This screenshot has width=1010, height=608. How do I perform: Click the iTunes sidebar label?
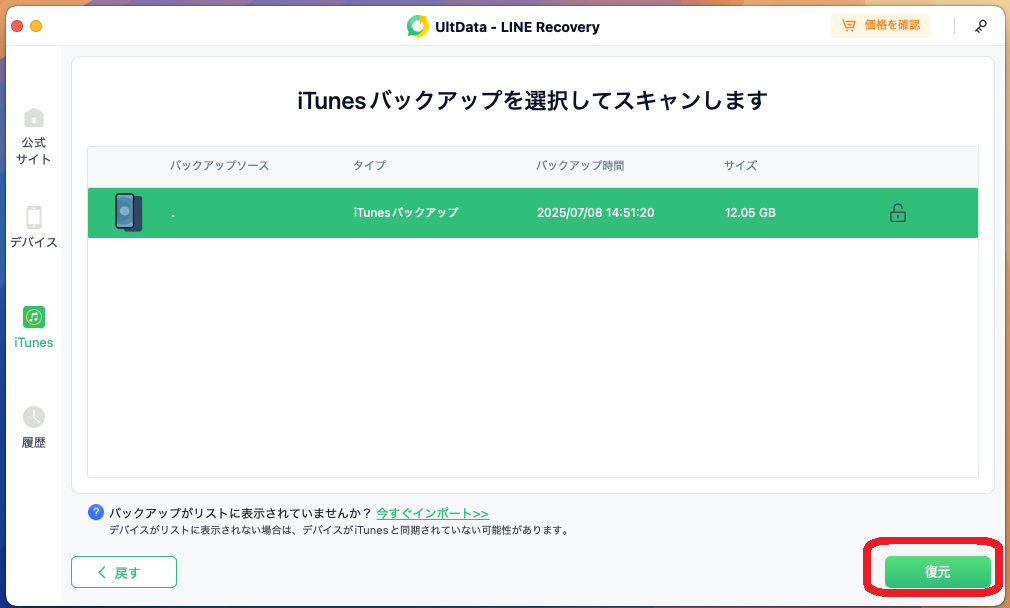pyautogui.click(x=33, y=343)
